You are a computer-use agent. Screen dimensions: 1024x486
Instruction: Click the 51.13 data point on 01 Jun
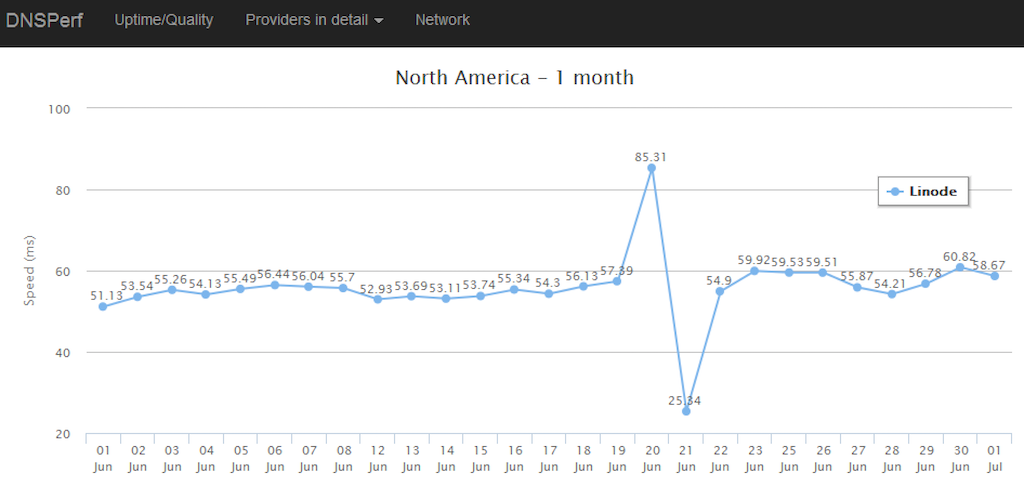103,306
